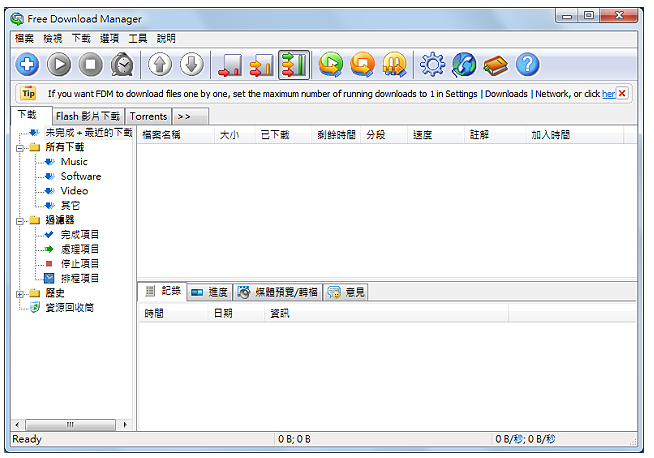Switch to the Torrents tab
This screenshot has width=654, height=458.
148,116
